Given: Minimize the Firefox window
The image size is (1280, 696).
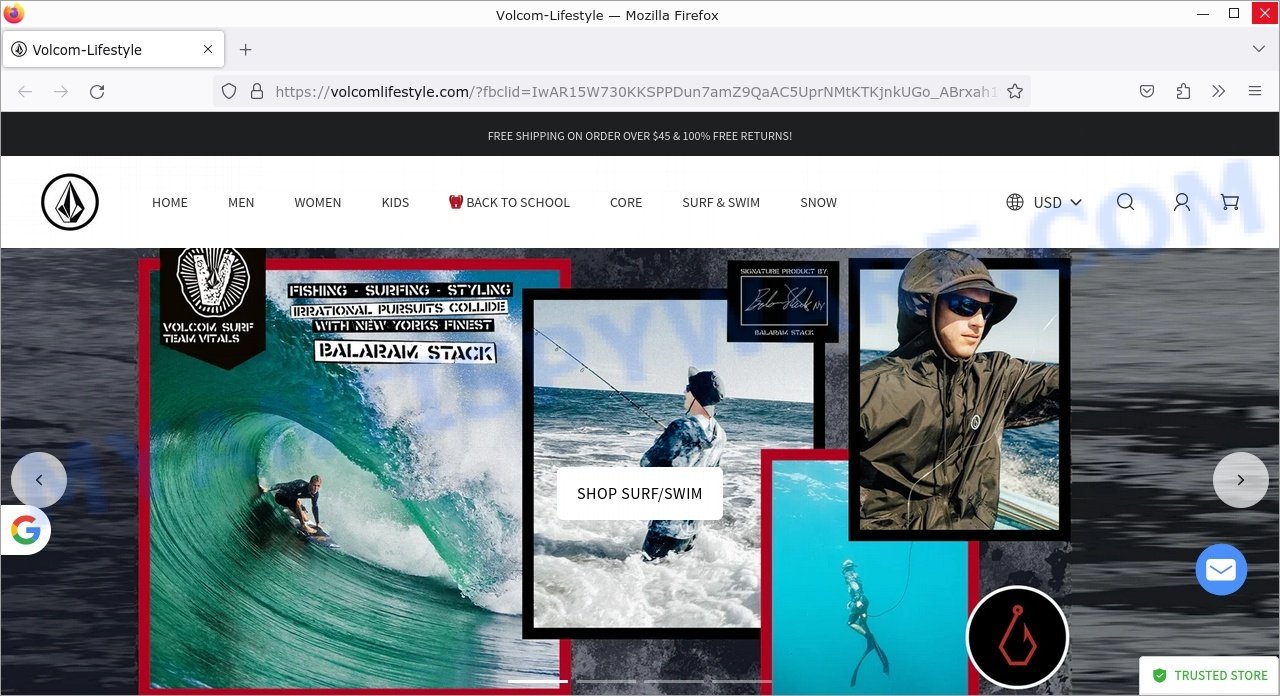Looking at the screenshot, I should tap(1204, 14).
